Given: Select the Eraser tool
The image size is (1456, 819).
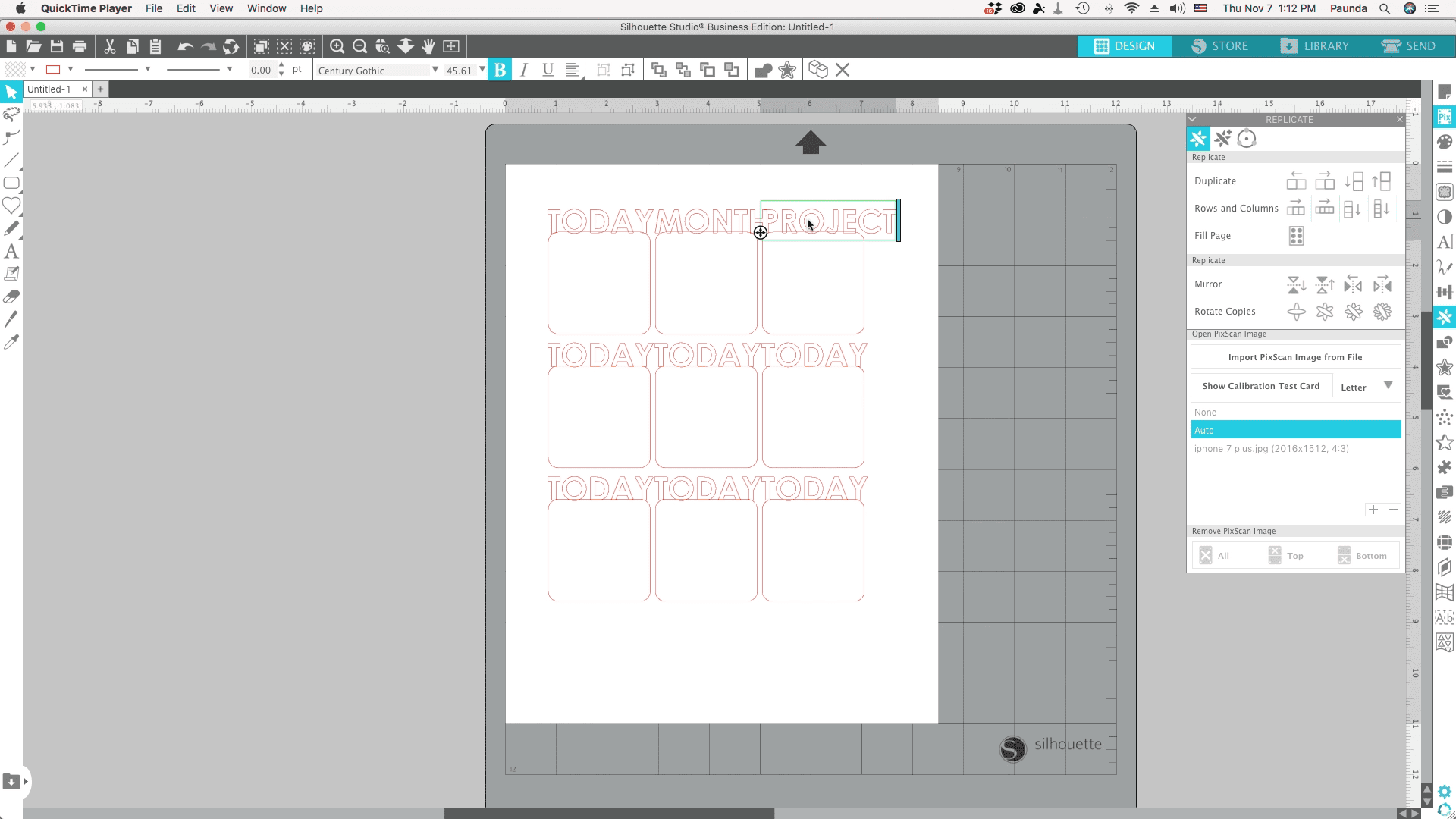Looking at the screenshot, I should coord(11,297).
